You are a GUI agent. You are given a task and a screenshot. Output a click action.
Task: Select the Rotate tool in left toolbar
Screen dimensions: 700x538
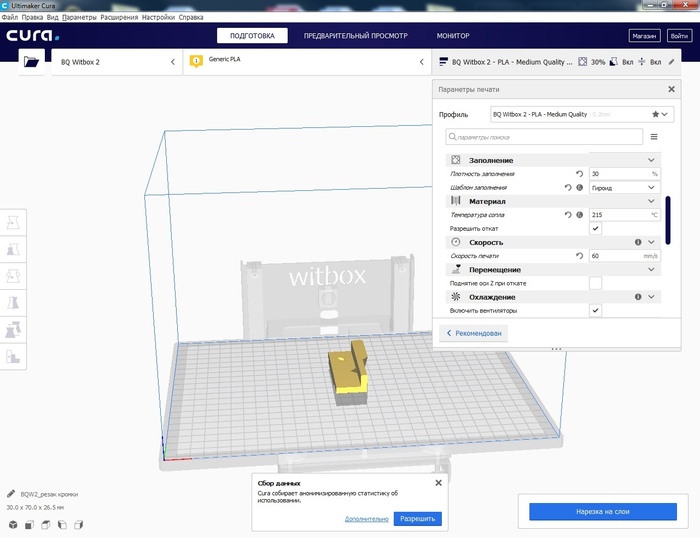(x=14, y=275)
